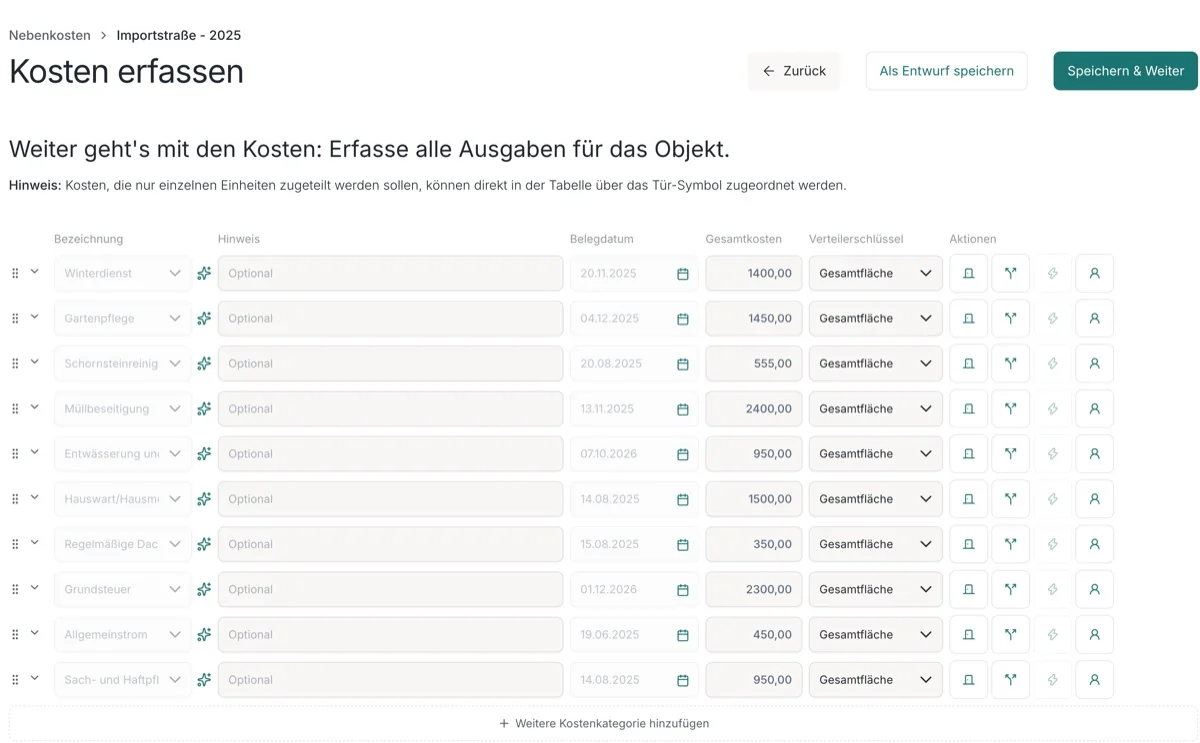This screenshot has width=1200, height=743.
Task: Click Speichern & Weiter
Action: pyautogui.click(x=1125, y=71)
